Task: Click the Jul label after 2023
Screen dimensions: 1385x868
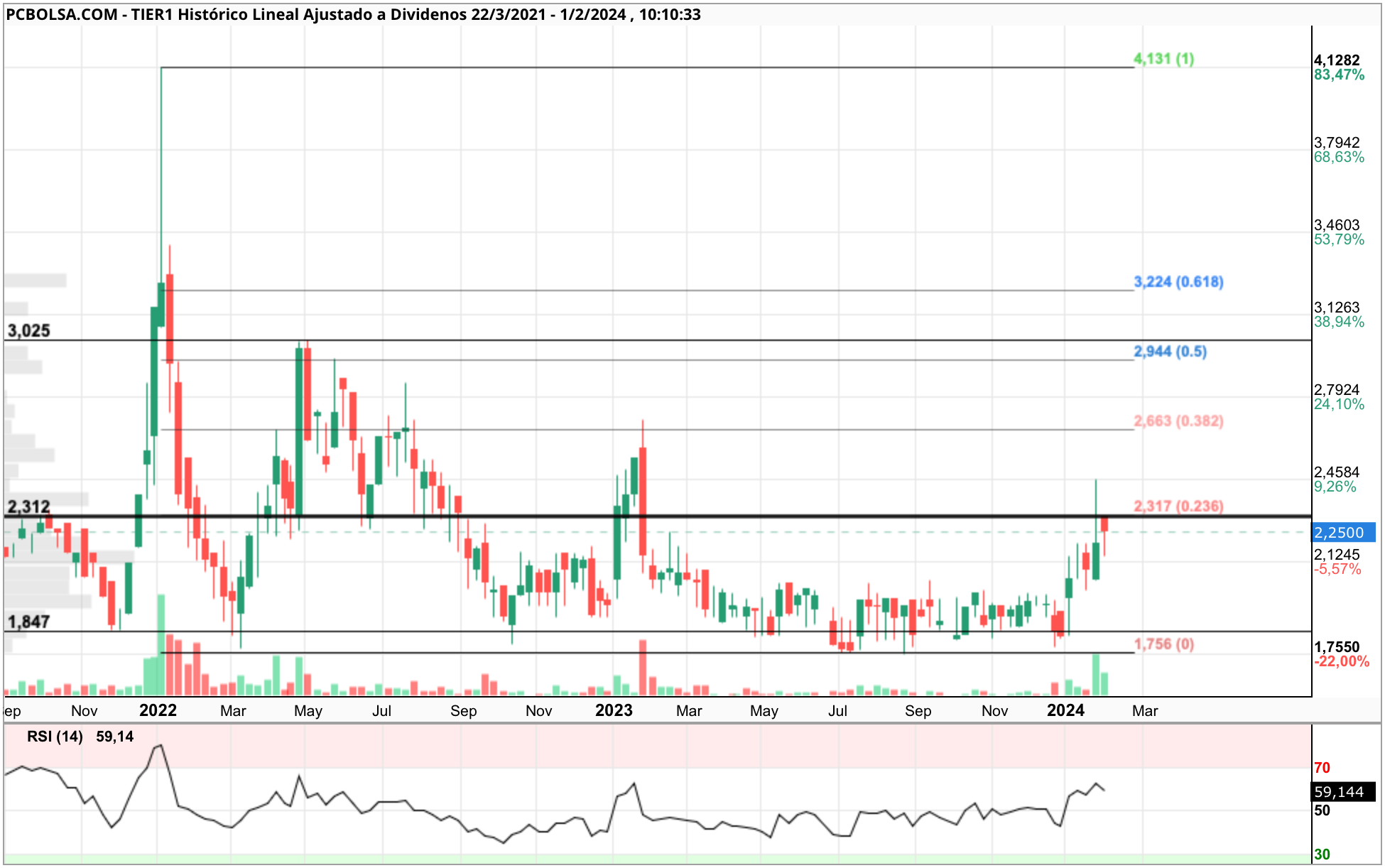Action: click(x=838, y=711)
